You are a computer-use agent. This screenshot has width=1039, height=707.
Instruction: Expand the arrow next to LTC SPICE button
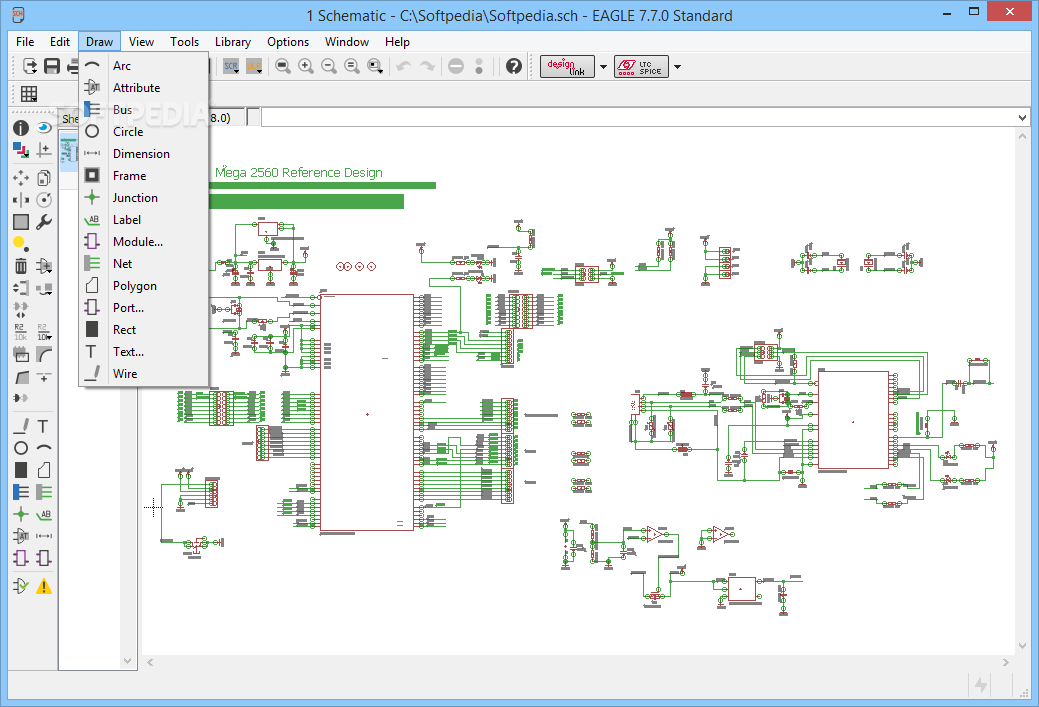[677, 66]
